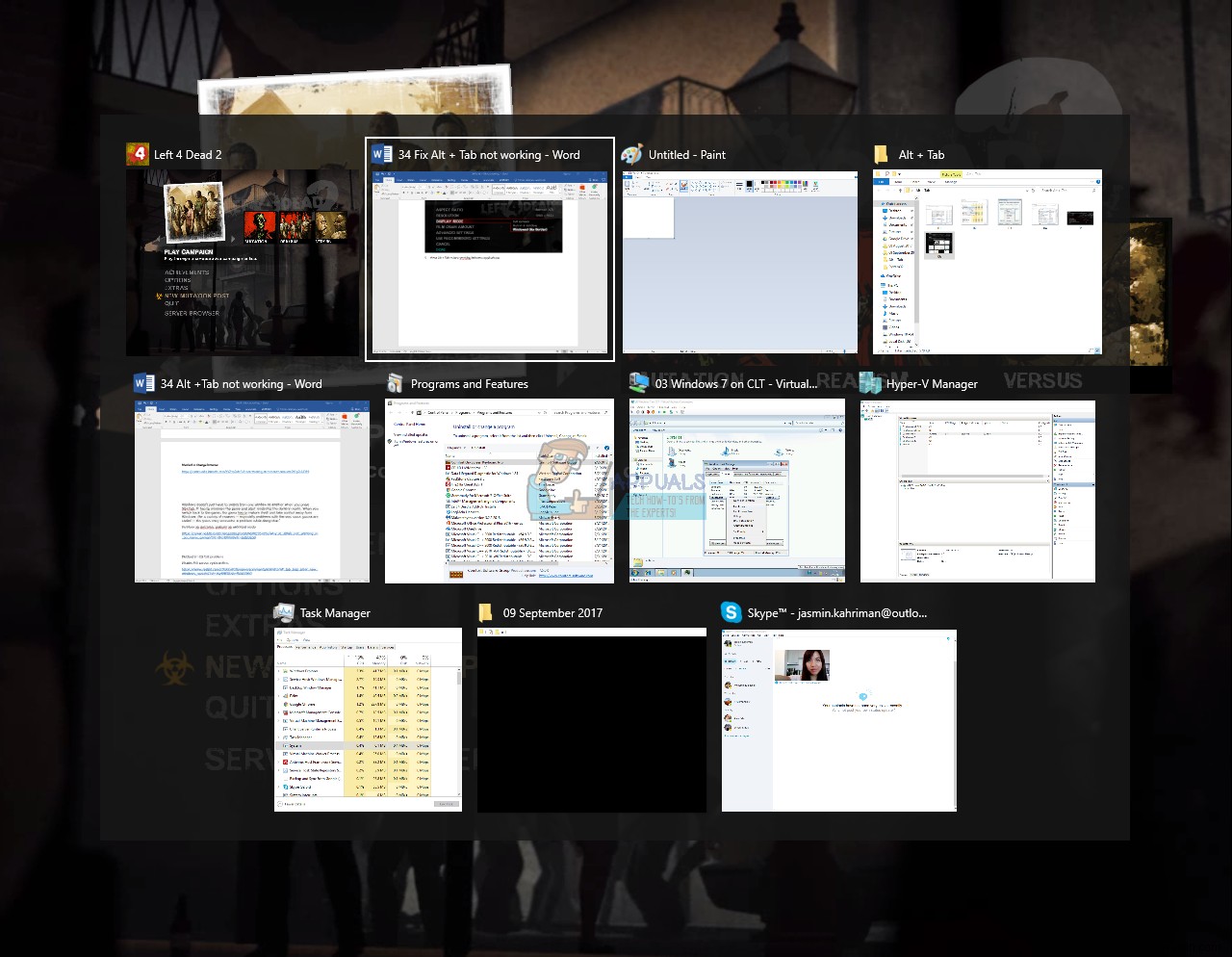Click the Skype logo icon
The height and width of the screenshot is (957, 1232).
pos(731,612)
